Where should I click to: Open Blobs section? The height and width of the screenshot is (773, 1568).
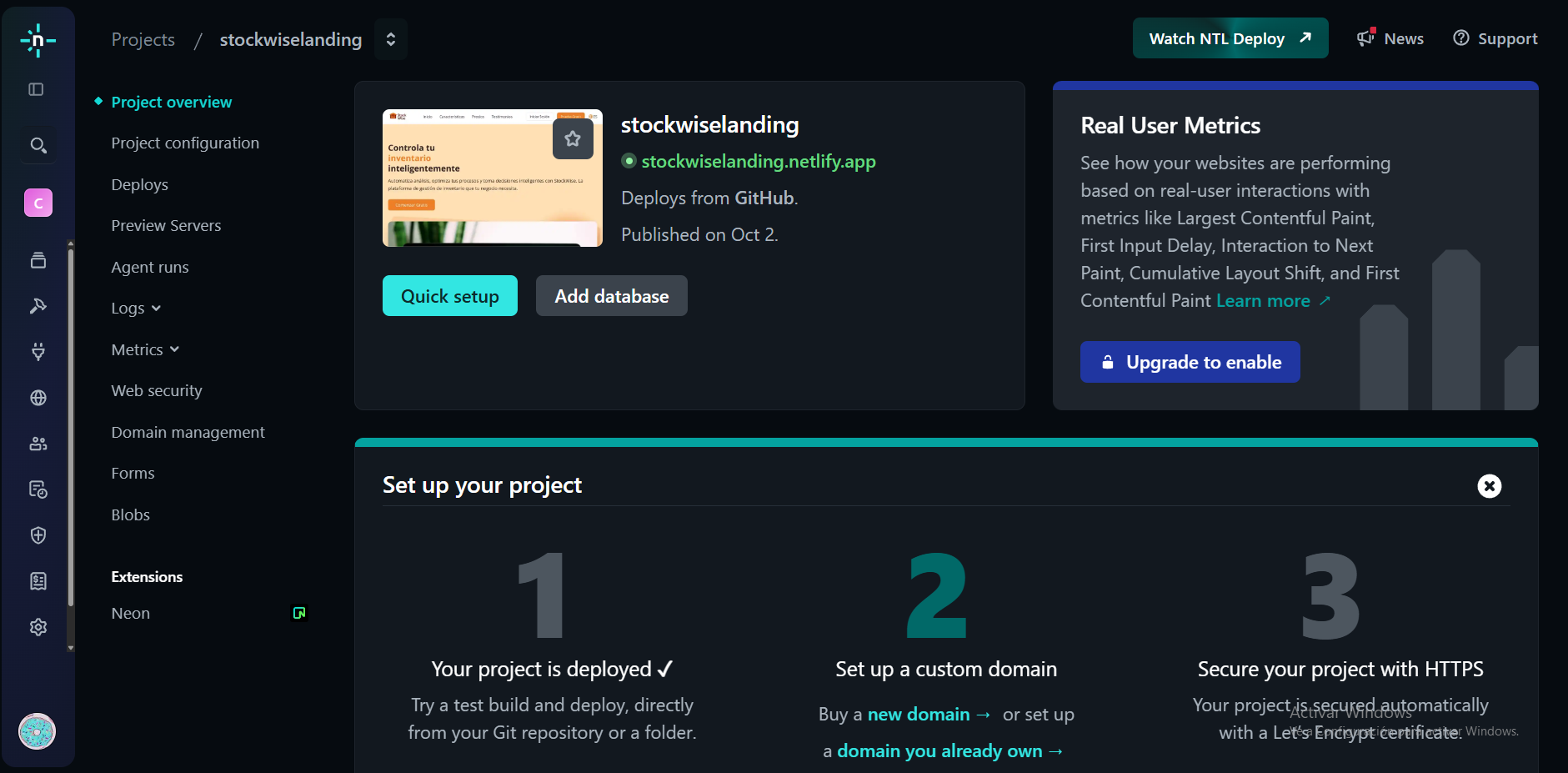131,515
